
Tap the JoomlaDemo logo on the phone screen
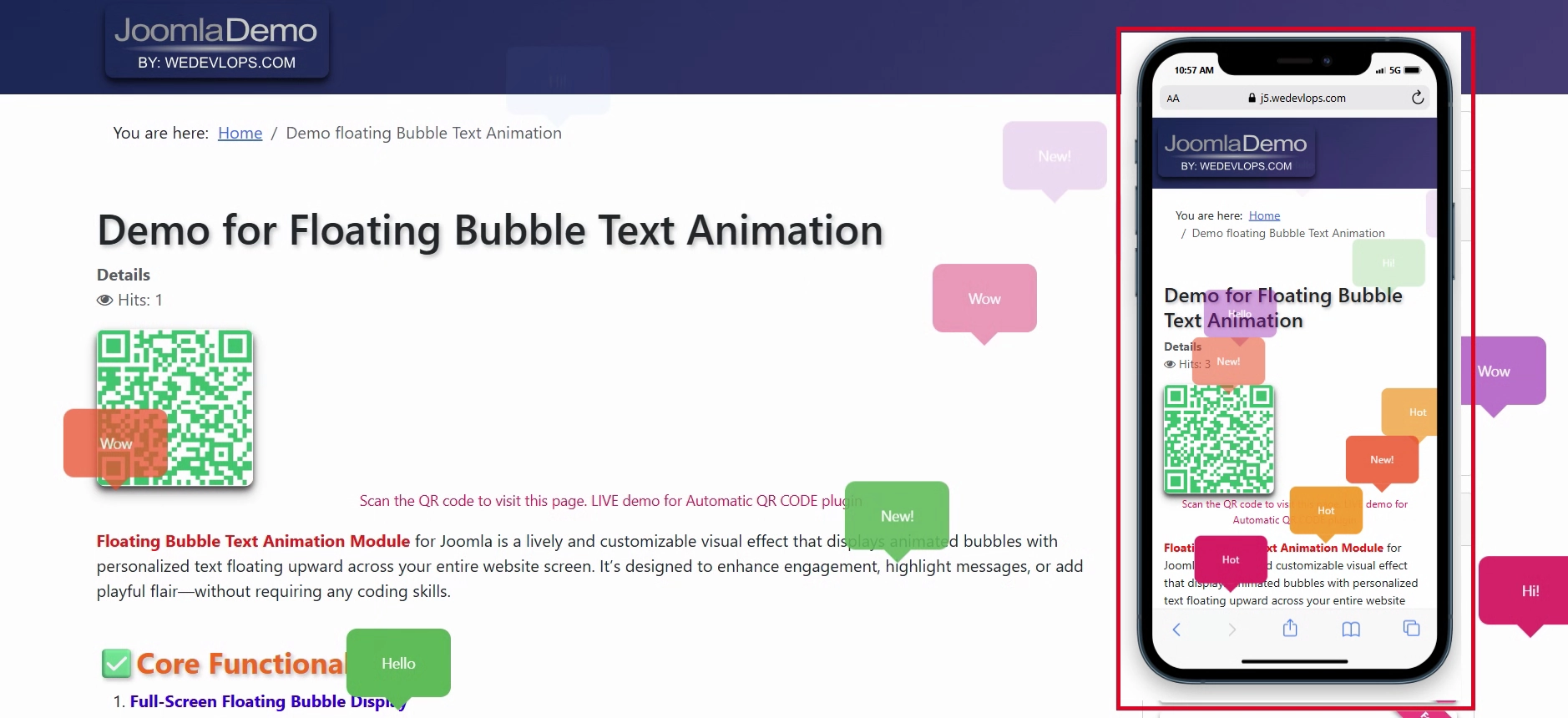pos(1236,152)
